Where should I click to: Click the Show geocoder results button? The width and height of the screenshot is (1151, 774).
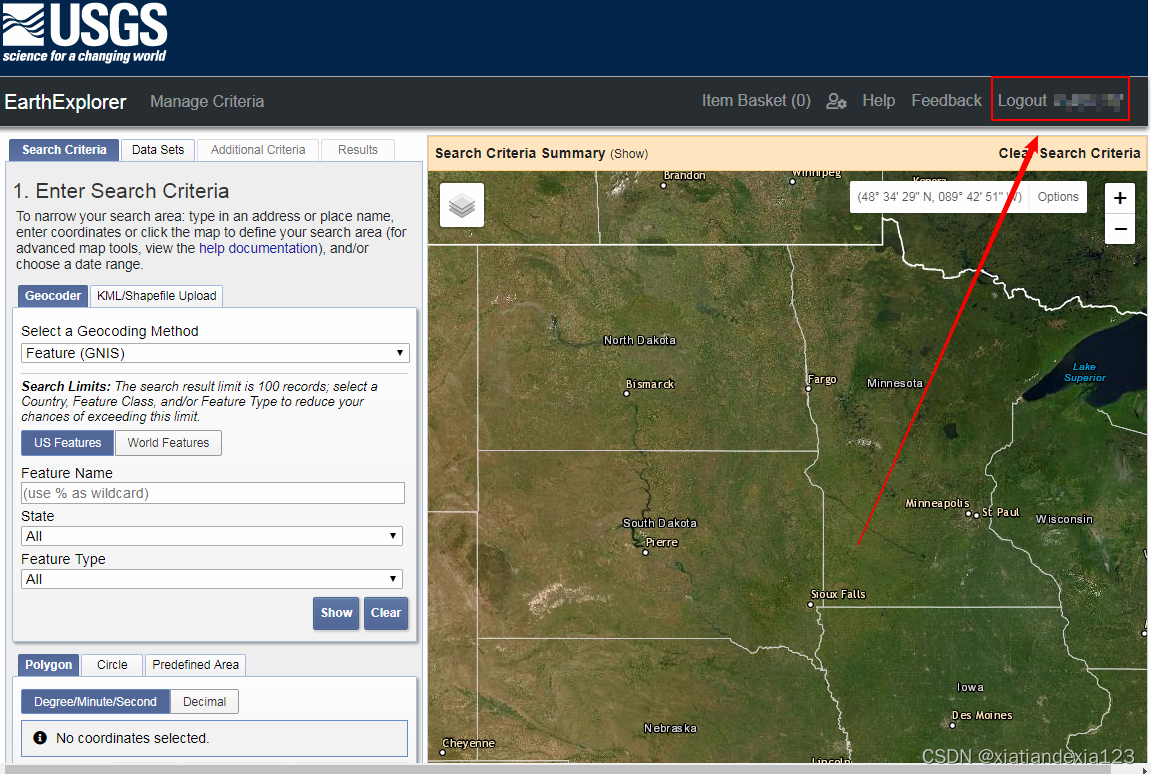336,613
